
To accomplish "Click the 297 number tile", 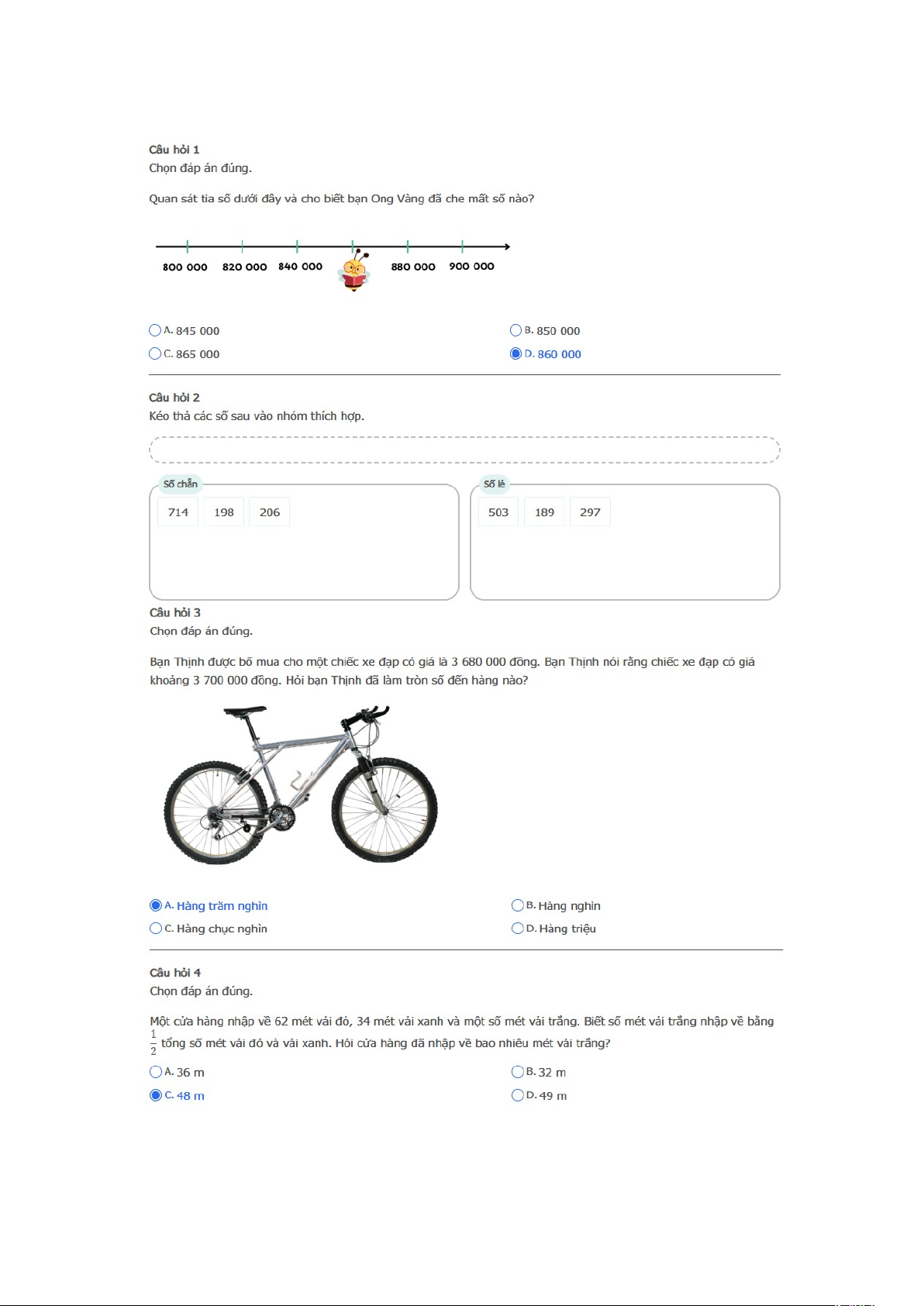I will pos(590,512).
